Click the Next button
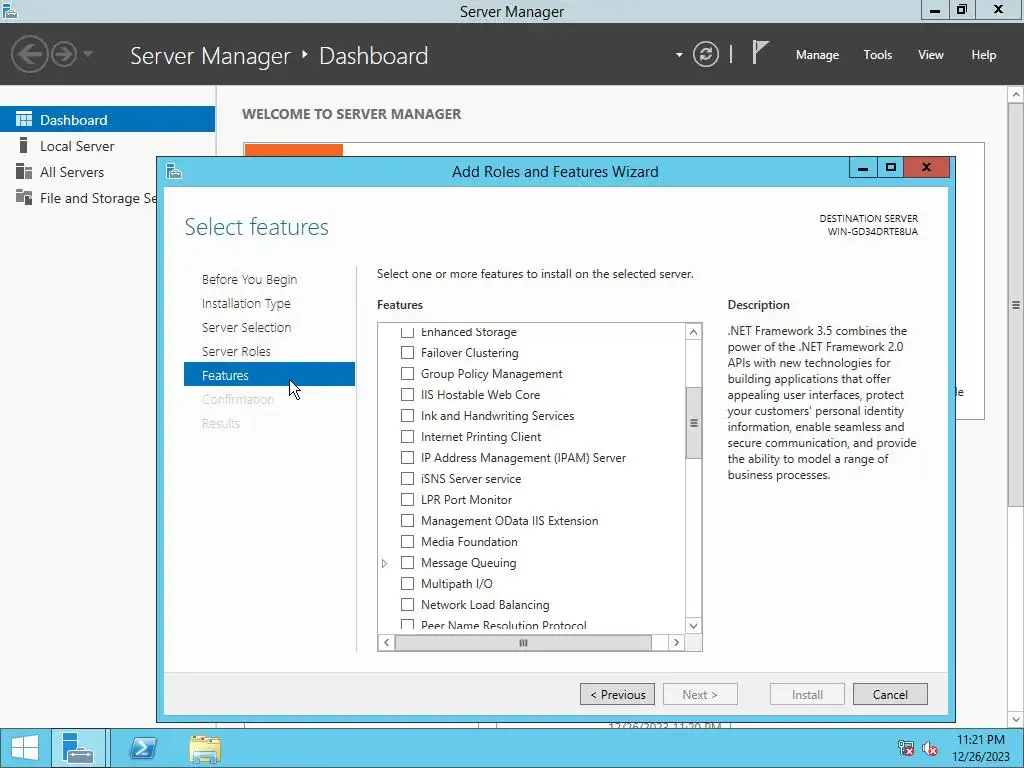The width and height of the screenshot is (1024, 768). (x=700, y=694)
